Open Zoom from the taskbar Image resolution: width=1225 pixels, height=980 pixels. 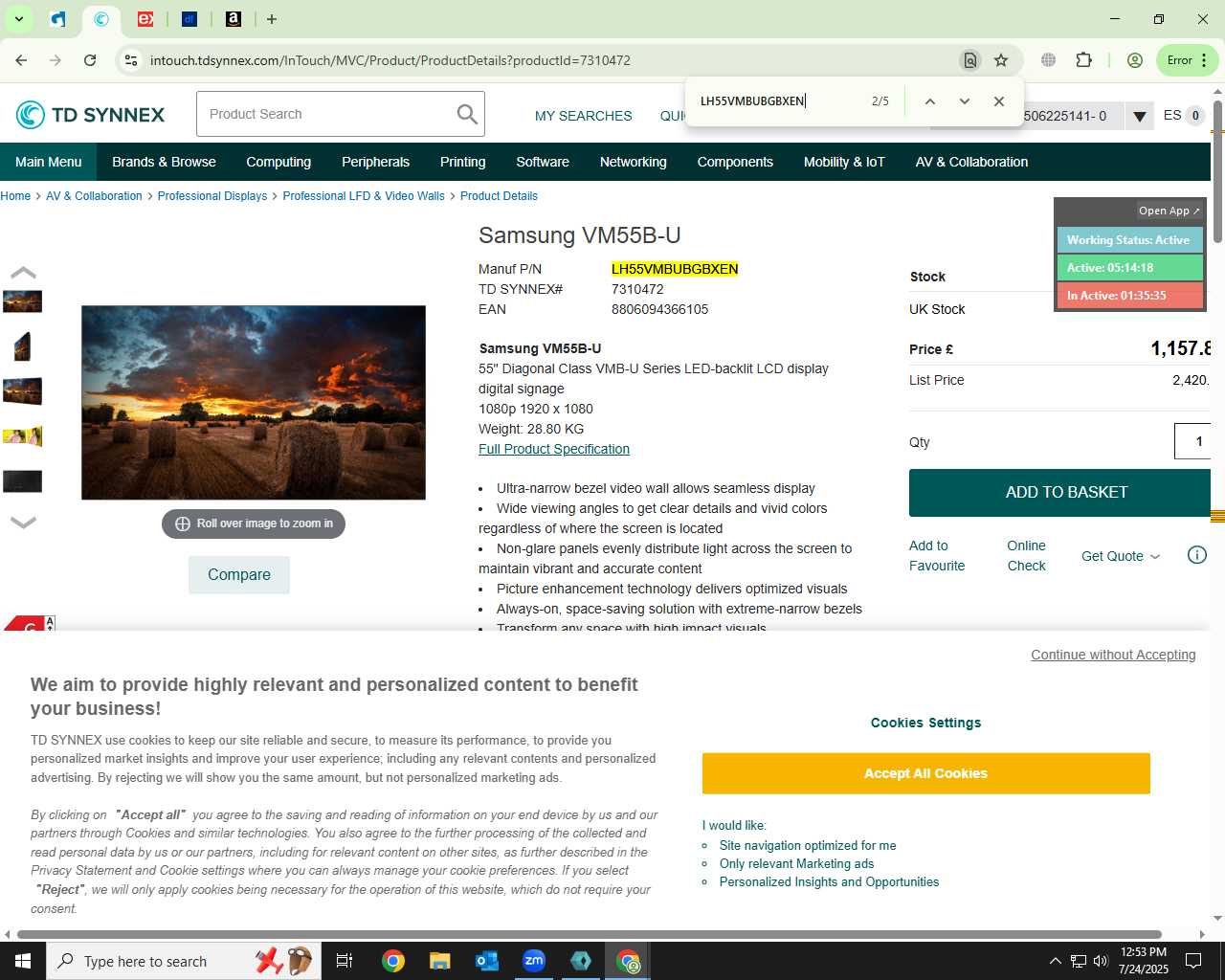click(x=534, y=961)
